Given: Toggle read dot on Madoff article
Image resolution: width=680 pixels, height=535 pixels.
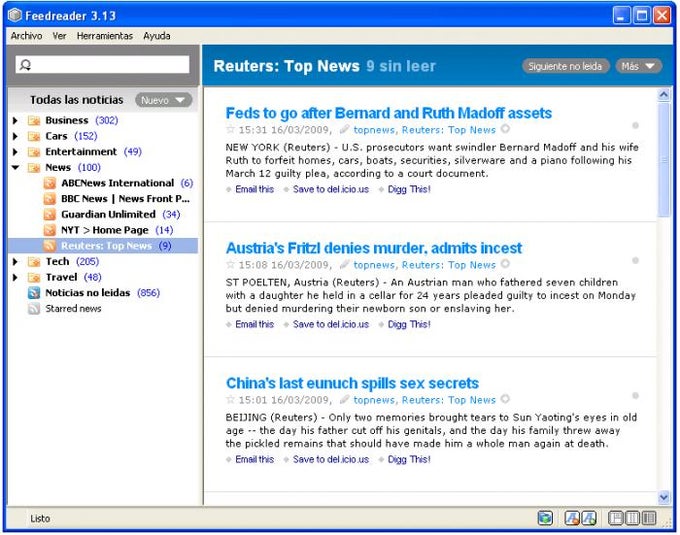Looking at the screenshot, I should (x=635, y=125).
